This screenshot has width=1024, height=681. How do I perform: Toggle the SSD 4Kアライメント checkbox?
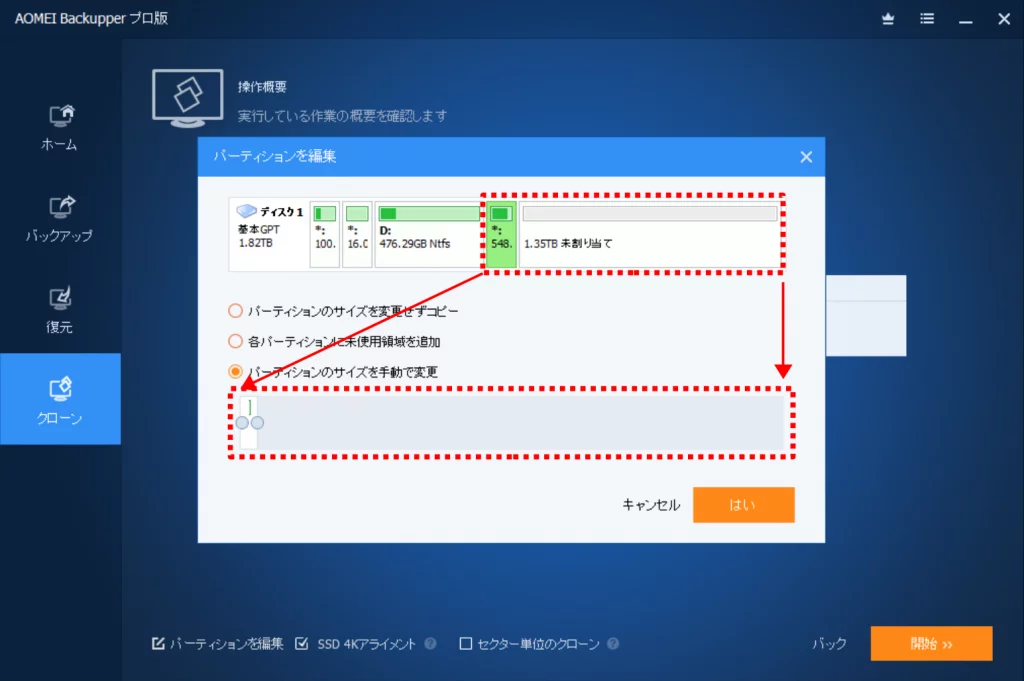(302, 644)
